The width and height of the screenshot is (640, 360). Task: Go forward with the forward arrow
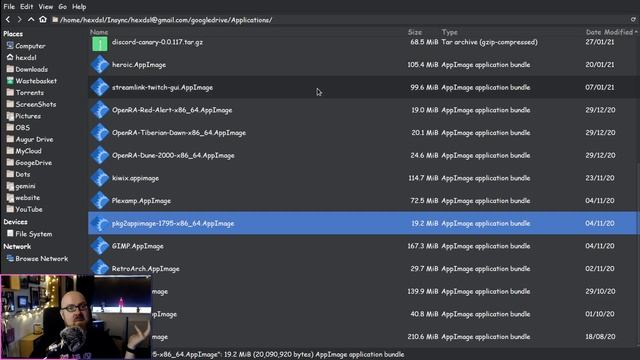point(19,19)
